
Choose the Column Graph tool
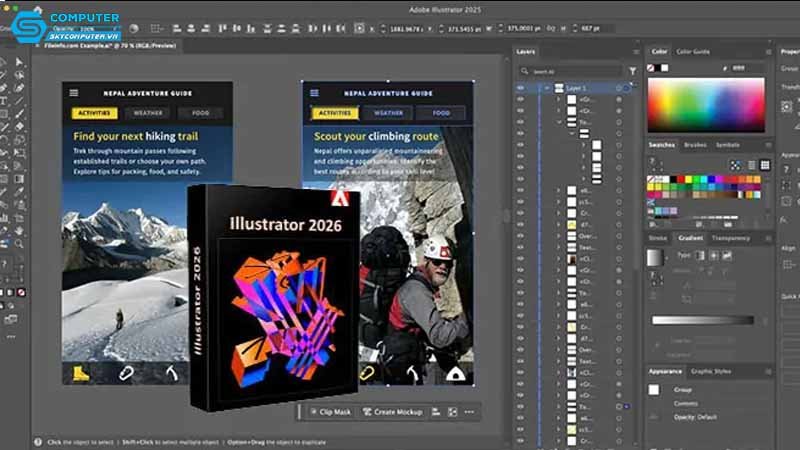4,218
